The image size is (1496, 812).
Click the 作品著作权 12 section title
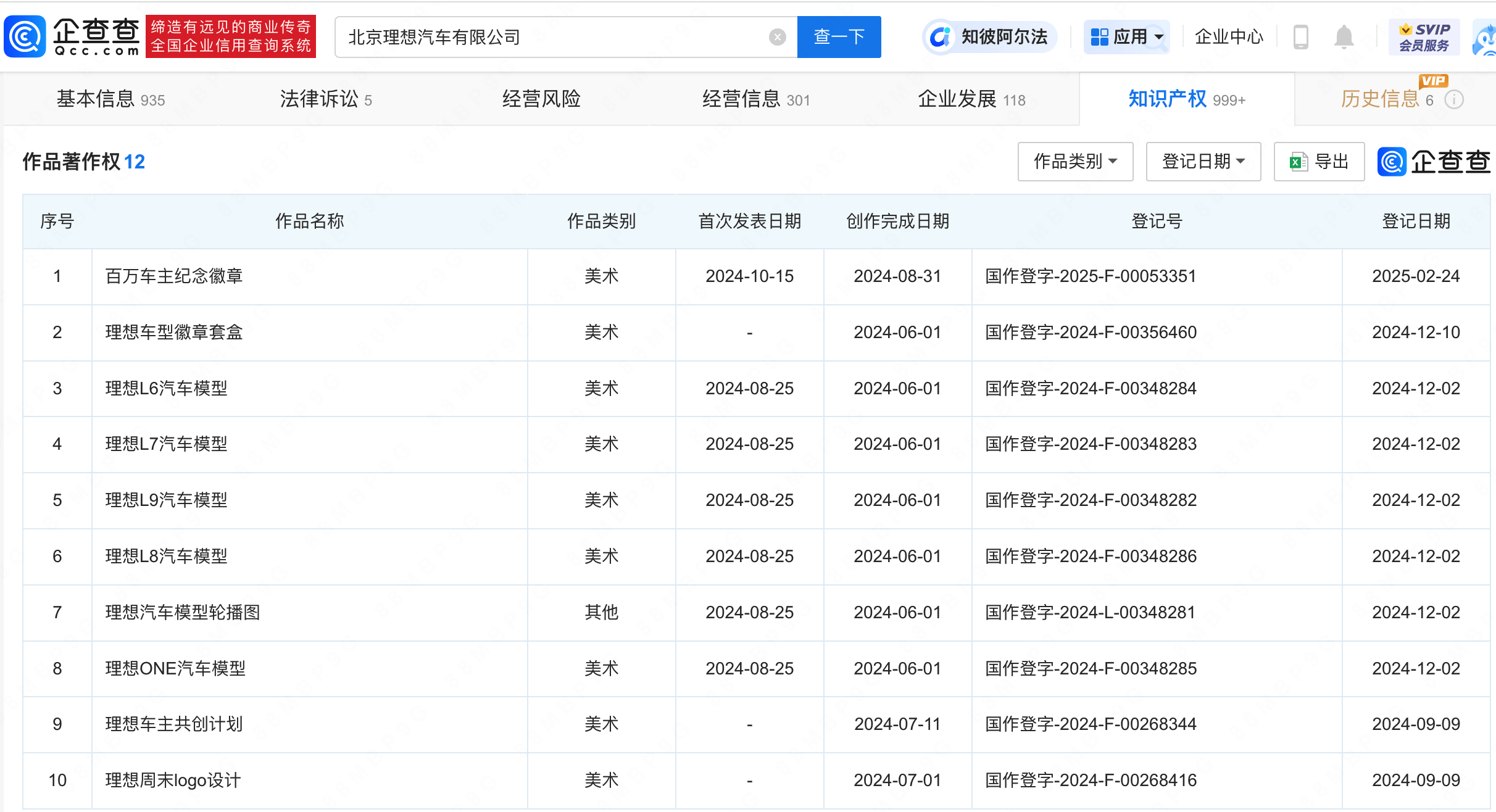point(83,162)
